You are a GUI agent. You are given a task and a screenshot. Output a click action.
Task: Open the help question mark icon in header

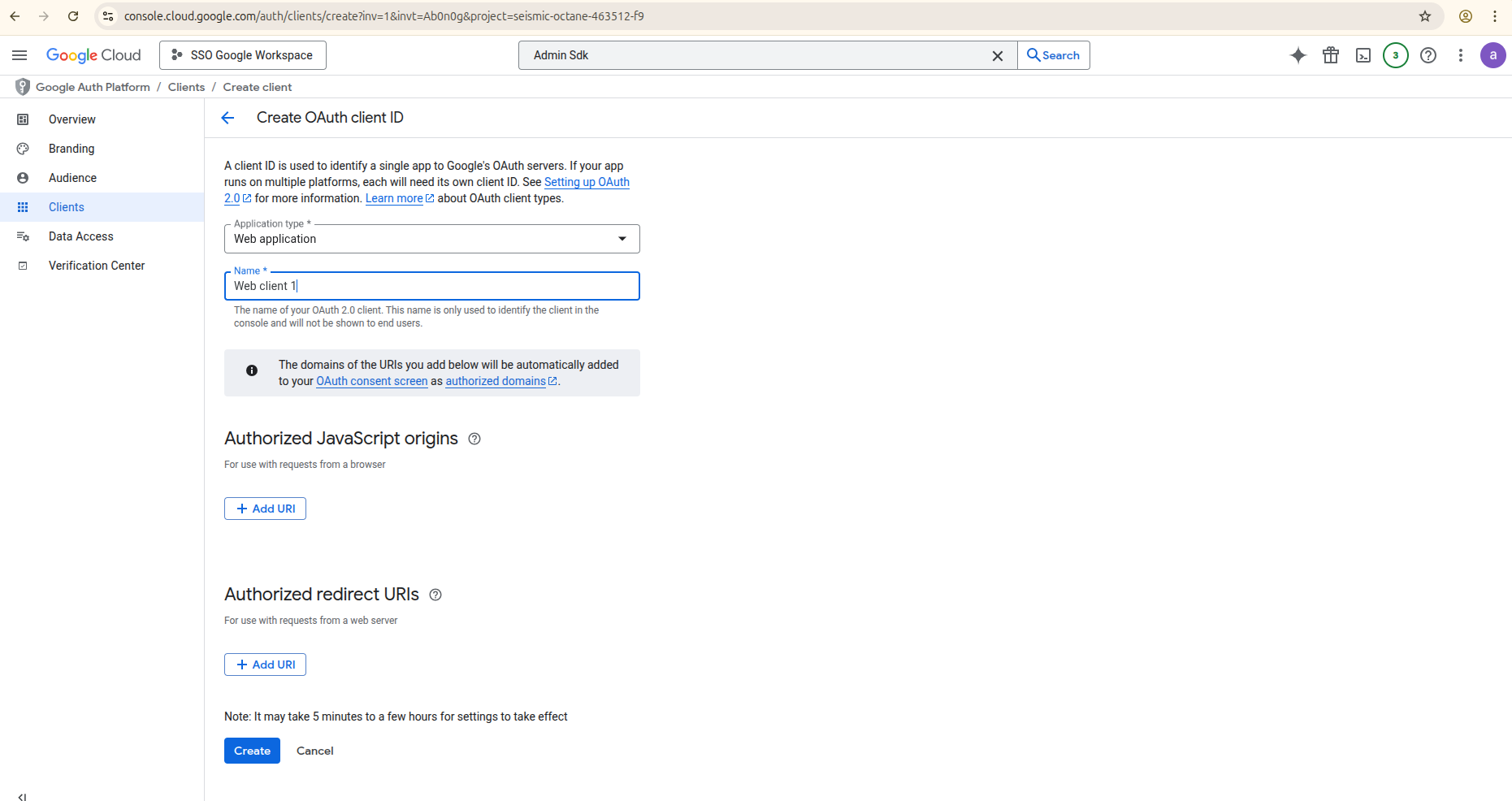point(1428,55)
